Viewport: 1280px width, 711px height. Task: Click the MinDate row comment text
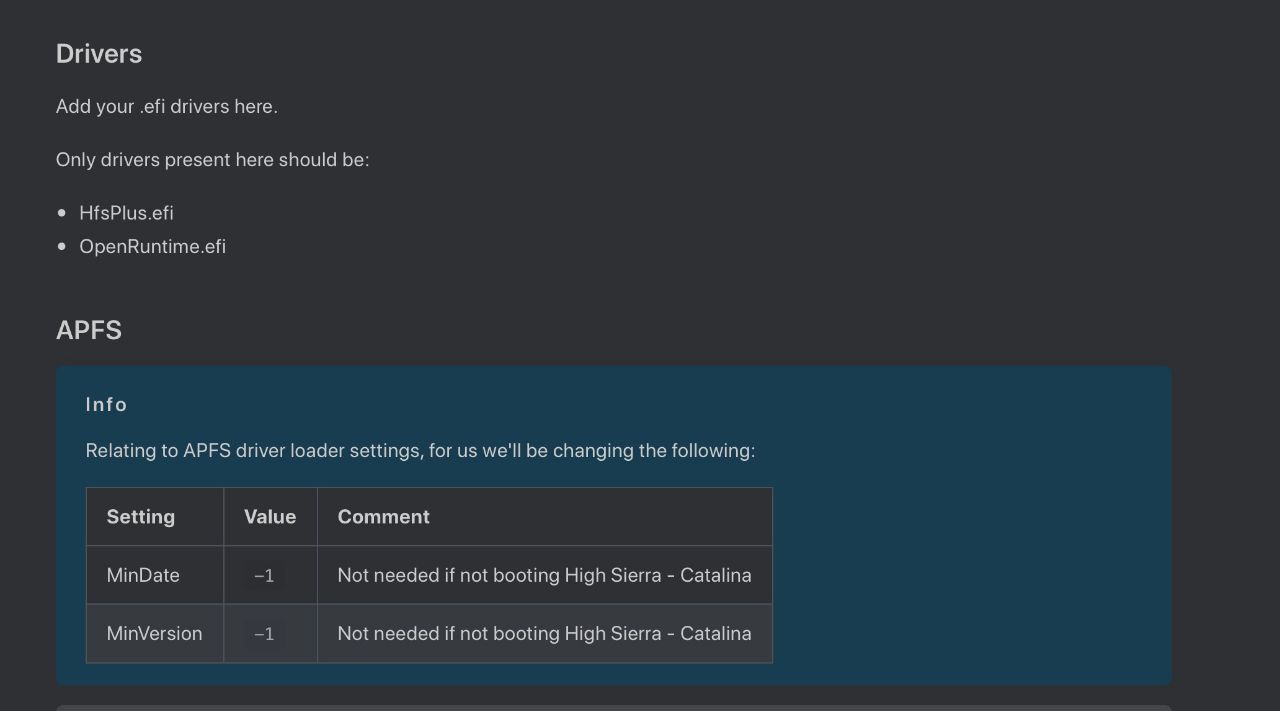pos(545,575)
